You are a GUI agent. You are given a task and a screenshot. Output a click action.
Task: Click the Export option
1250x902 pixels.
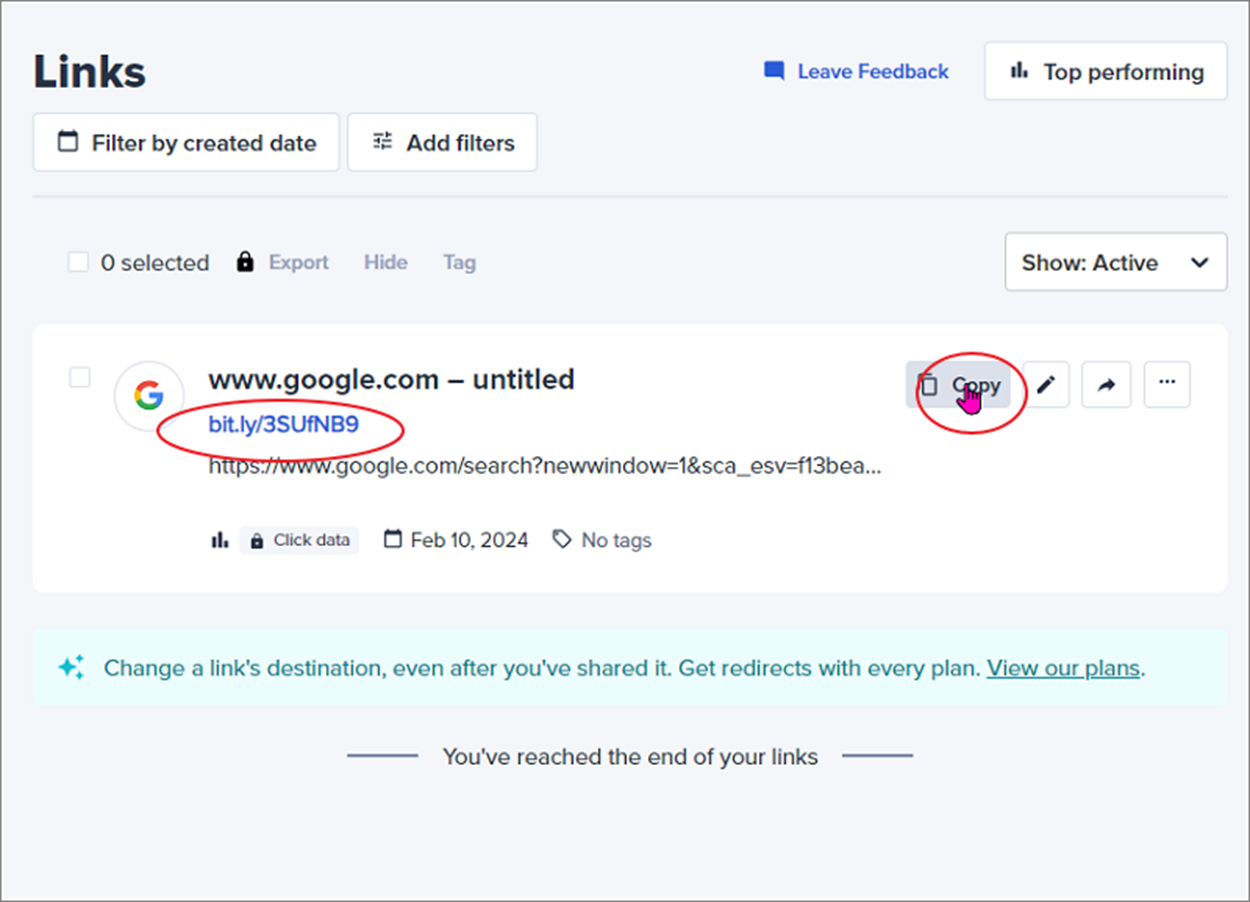point(298,263)
